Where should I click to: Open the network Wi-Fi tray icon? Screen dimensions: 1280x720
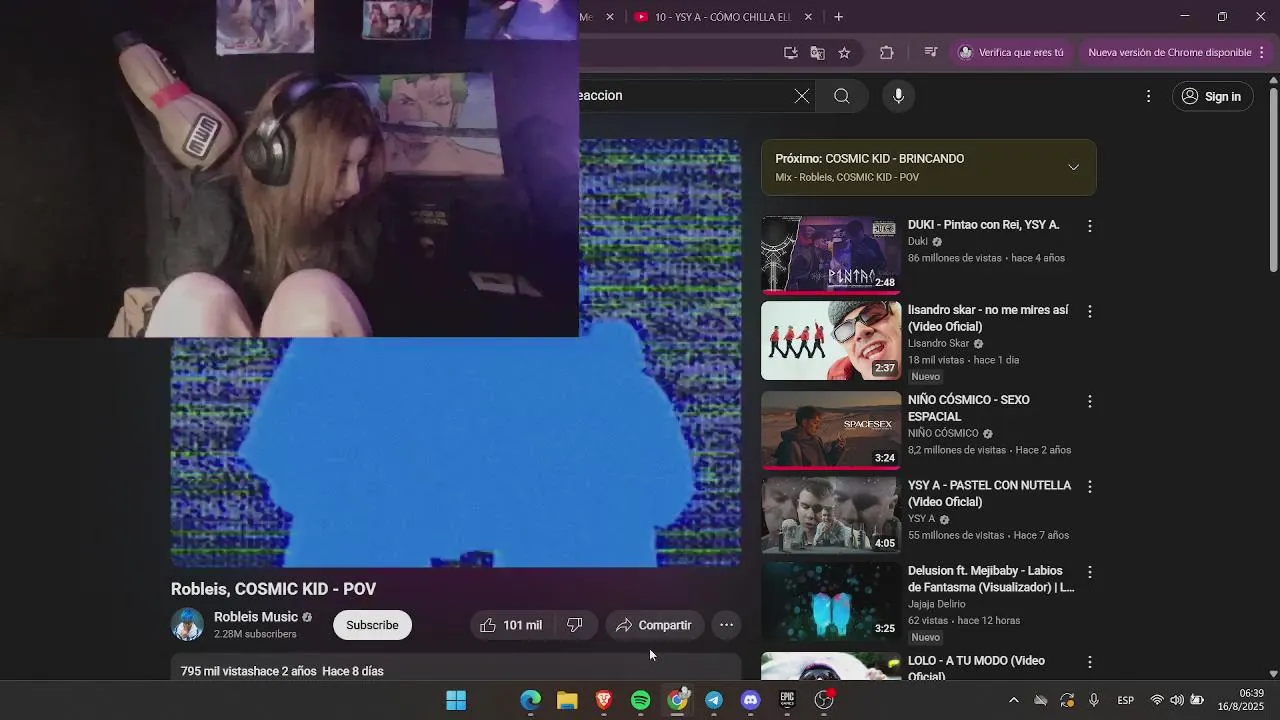tap(1157, 700)
